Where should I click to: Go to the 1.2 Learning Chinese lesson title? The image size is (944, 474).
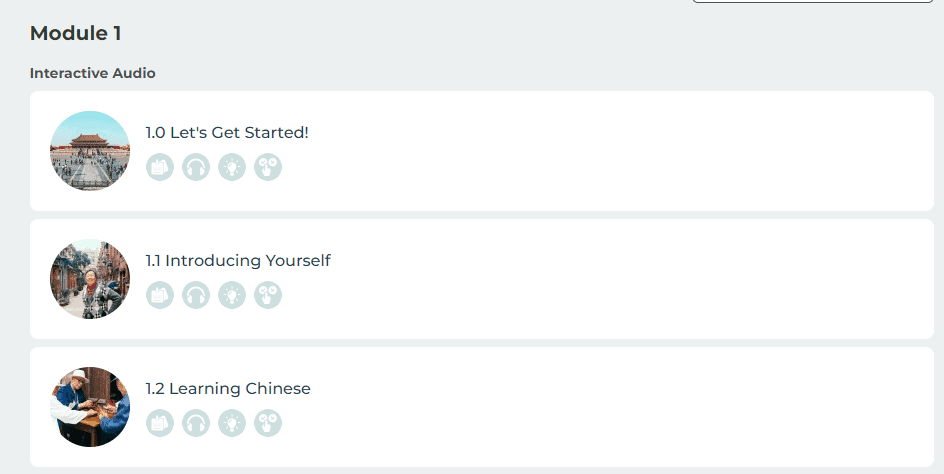[228, 389]
